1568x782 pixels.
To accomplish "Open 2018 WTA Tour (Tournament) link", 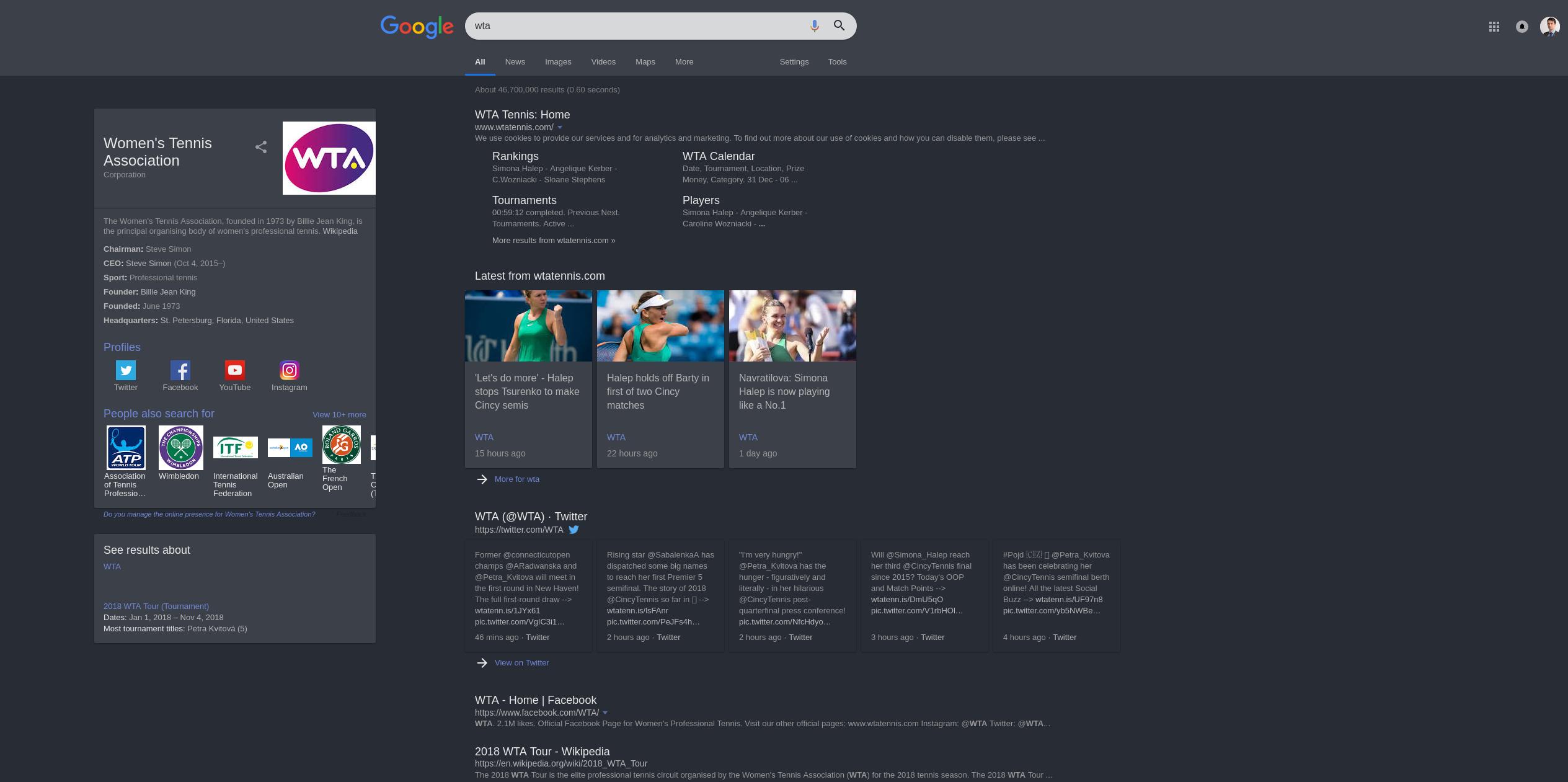I will [156, 606].
